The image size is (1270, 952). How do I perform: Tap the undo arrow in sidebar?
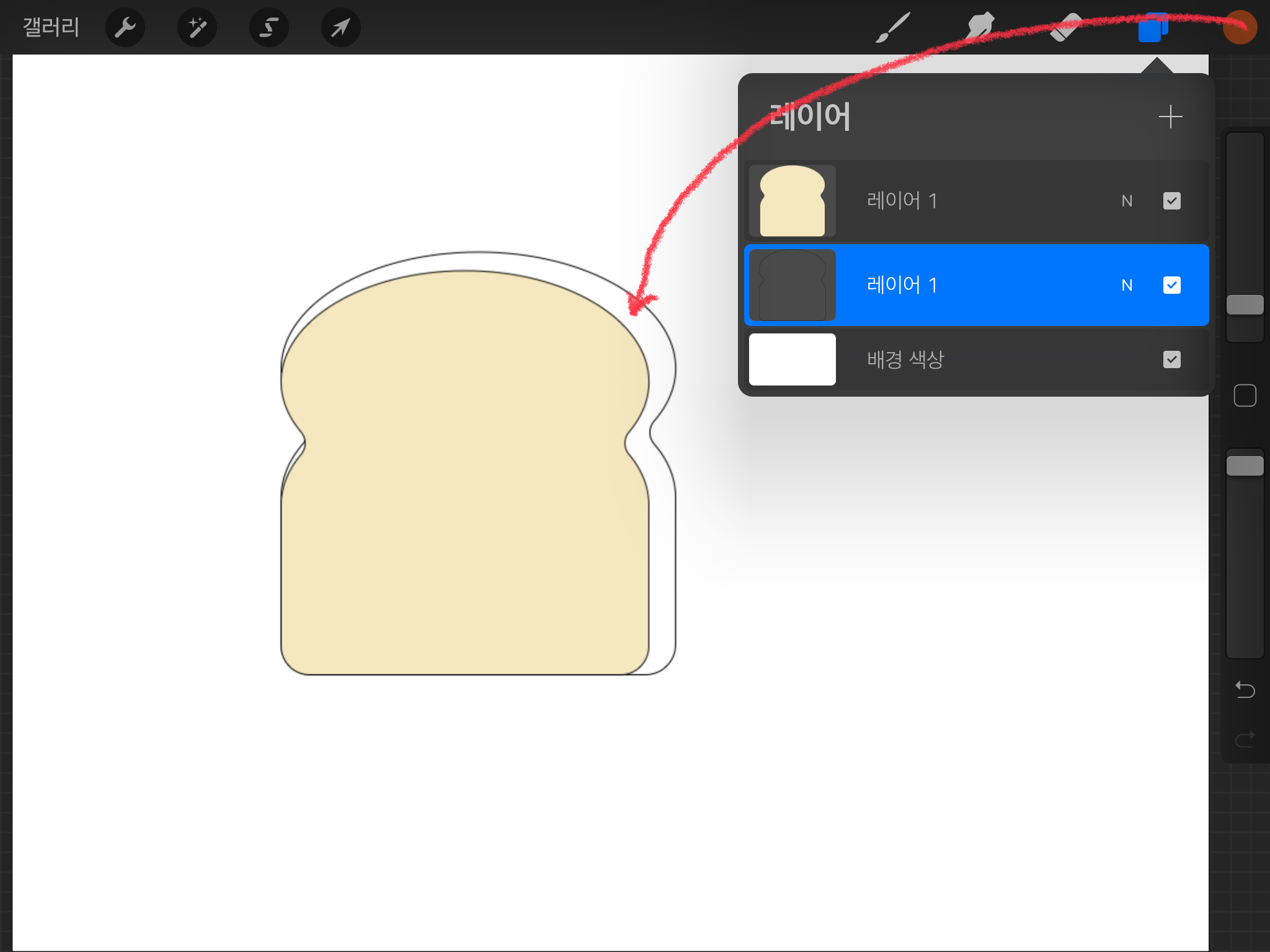[x=1245, y=689]
